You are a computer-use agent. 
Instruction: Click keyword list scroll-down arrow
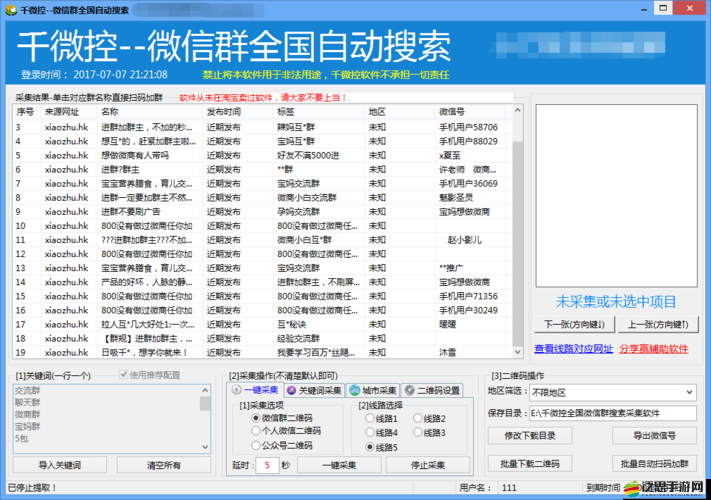pos(205,447)
